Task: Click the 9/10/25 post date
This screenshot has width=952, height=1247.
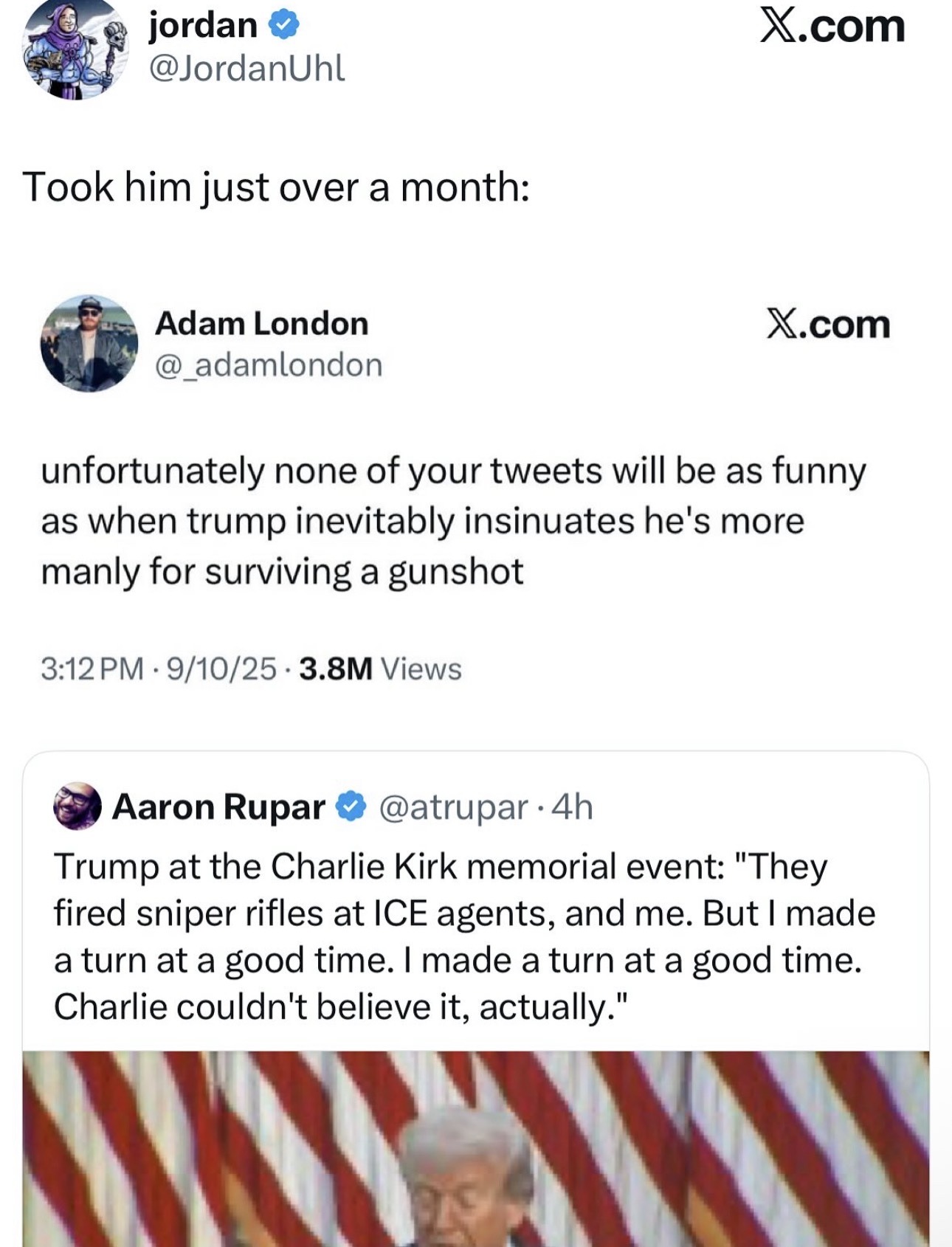Action: pos(221,669)
